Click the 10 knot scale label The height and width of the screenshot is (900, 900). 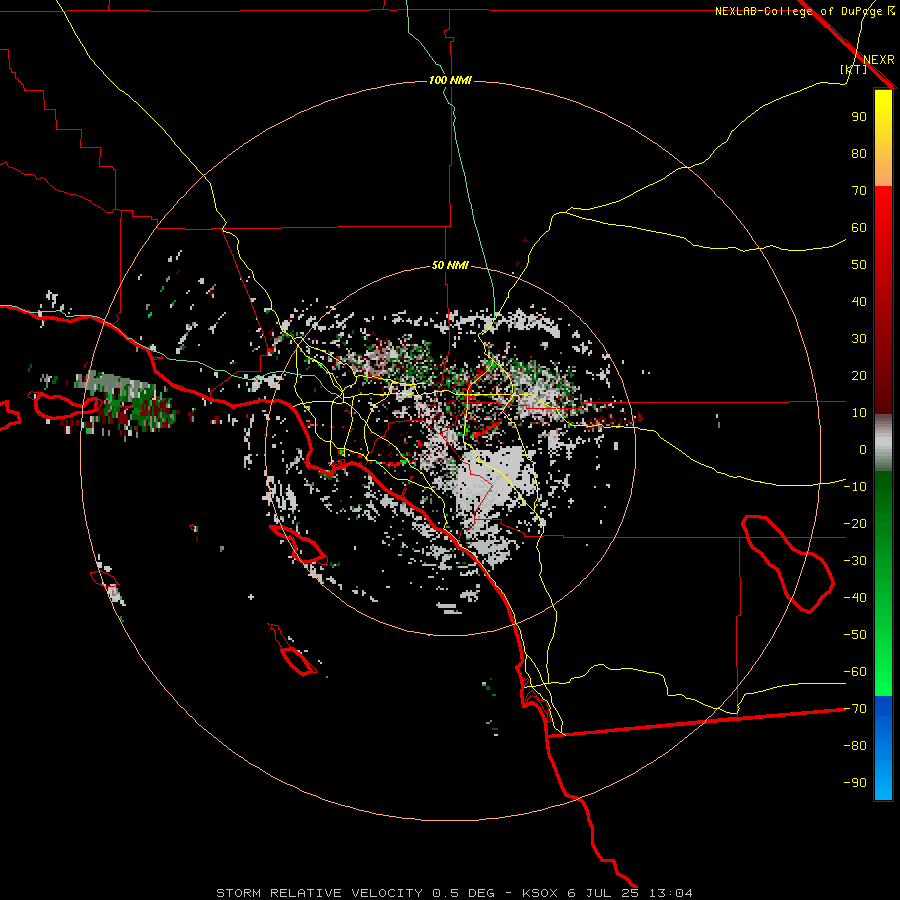click(x=859, y=413)
